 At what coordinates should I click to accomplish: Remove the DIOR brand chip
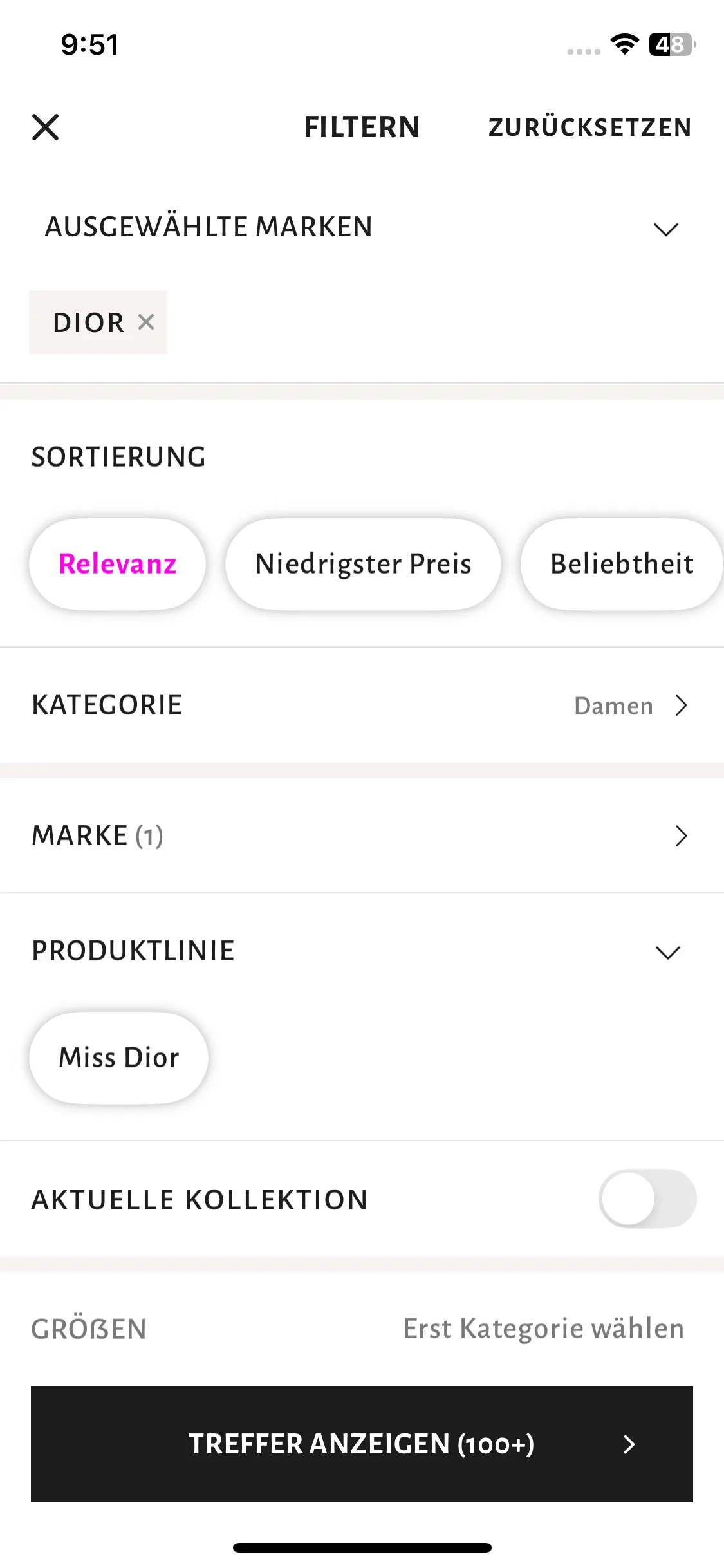coord(146,322)
